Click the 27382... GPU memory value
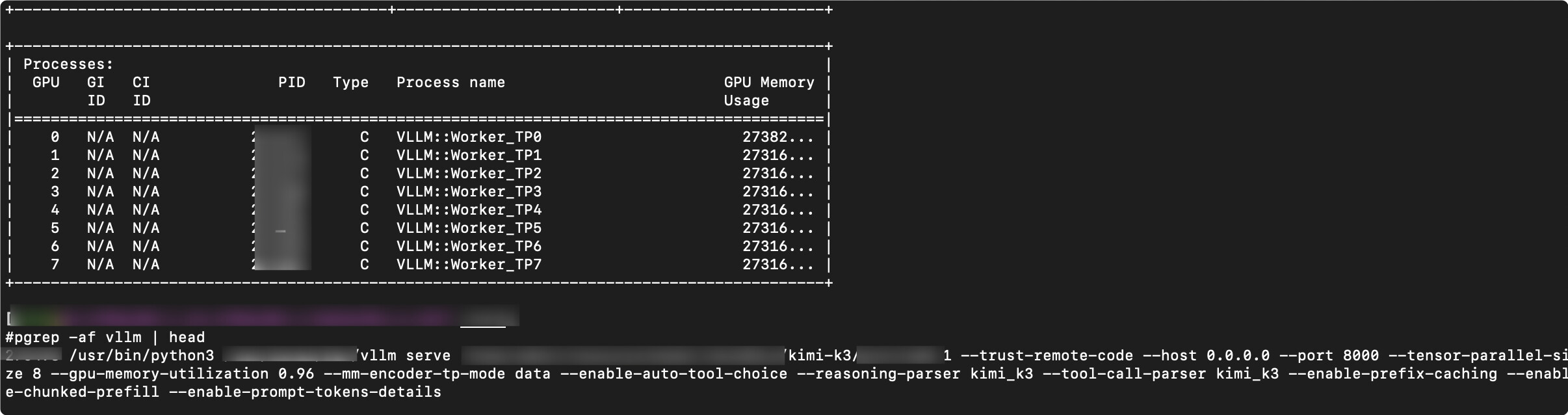 (x=778, y=137)
